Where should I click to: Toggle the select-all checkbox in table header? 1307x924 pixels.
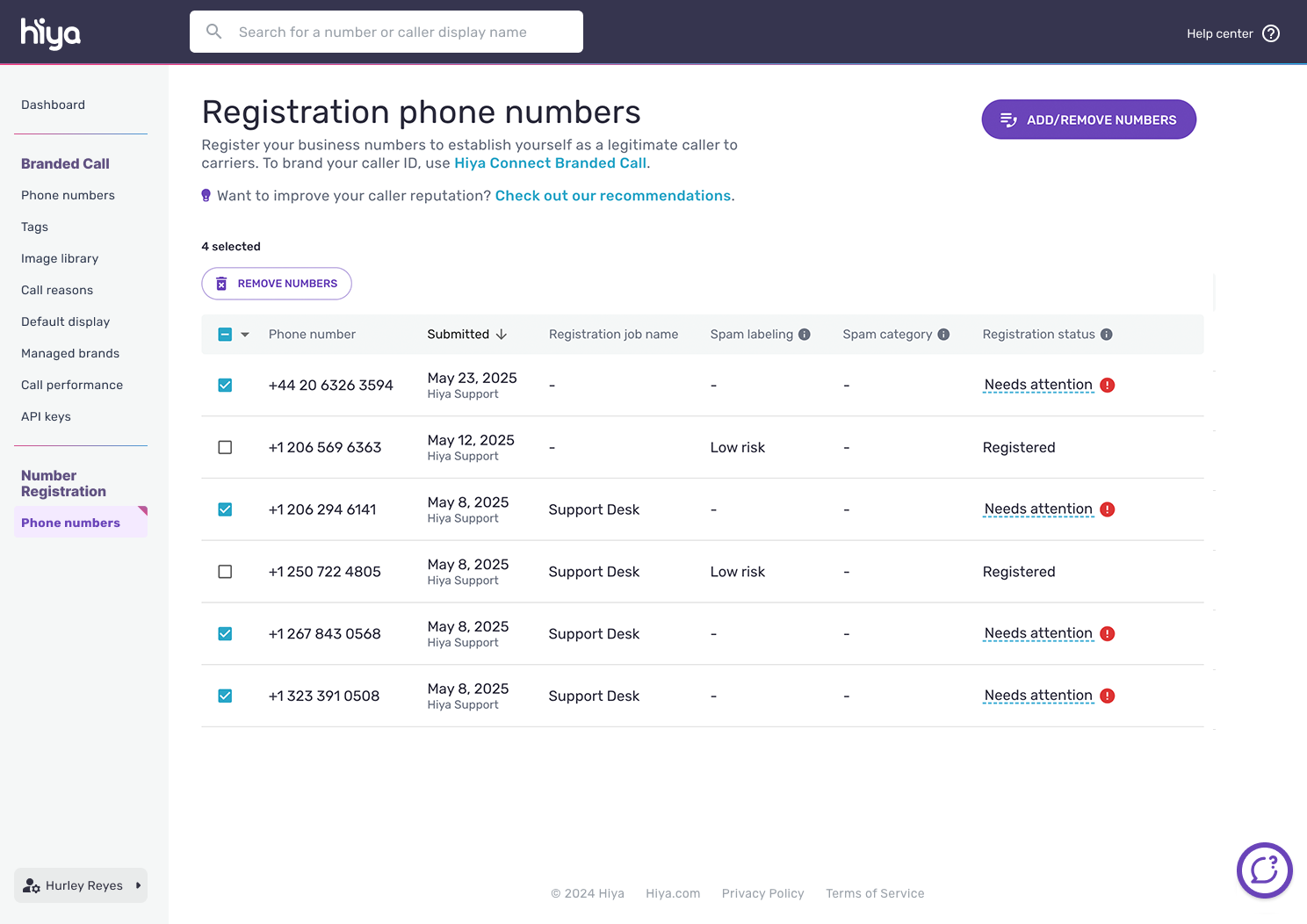pos(225,334)
